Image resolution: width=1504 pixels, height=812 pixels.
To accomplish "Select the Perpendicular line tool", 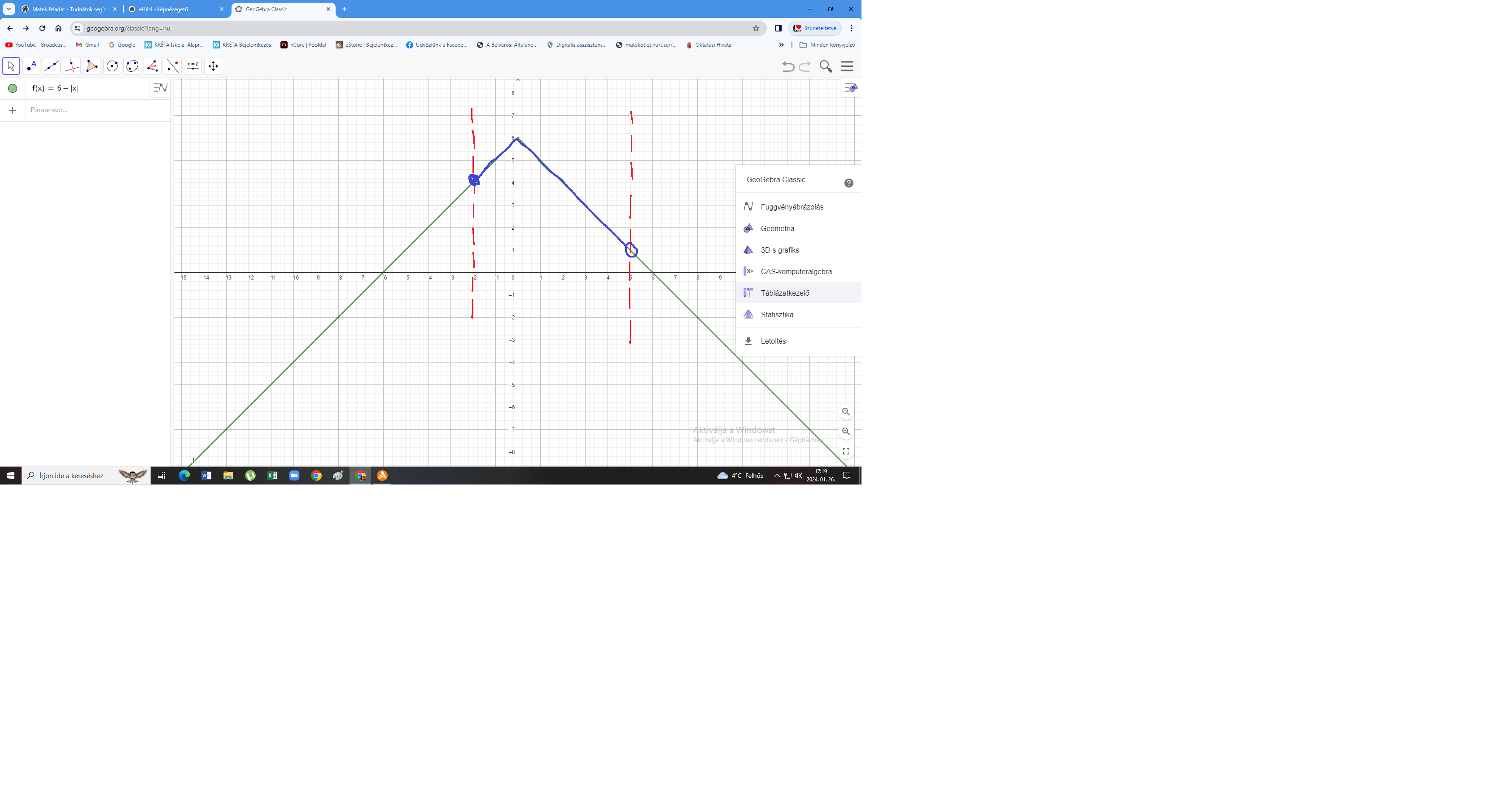I will [72, 66].
